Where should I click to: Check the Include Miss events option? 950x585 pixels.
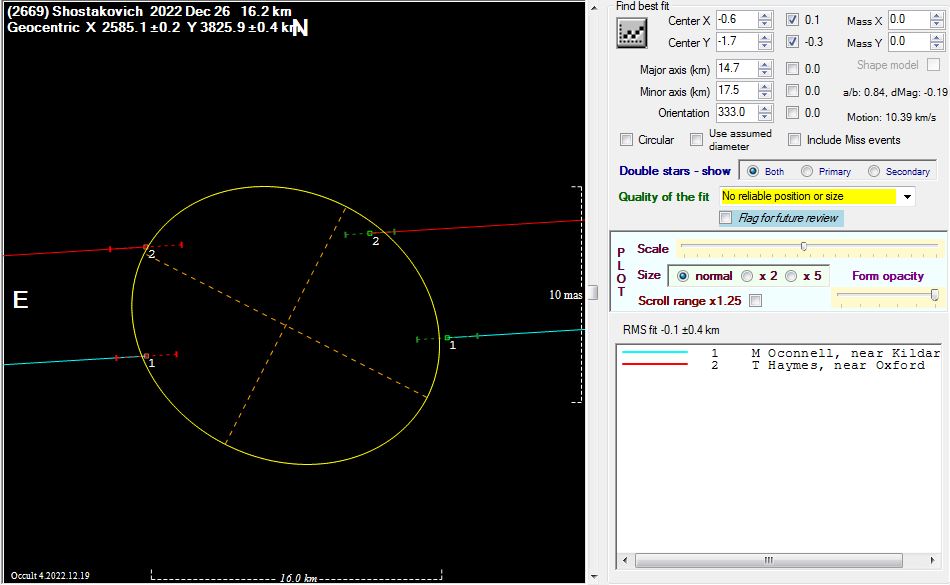(x=795, y=140)
